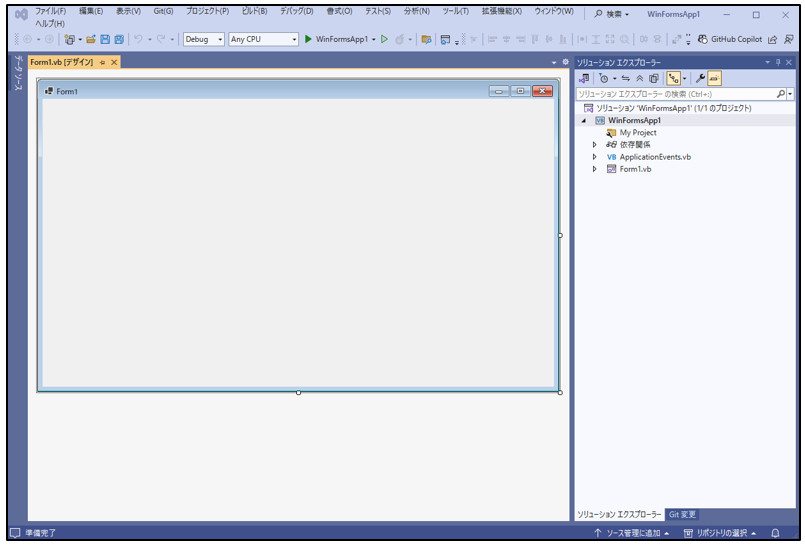Open the Debug configuration dropdown

pyautogui.click(x=204, y=40)
